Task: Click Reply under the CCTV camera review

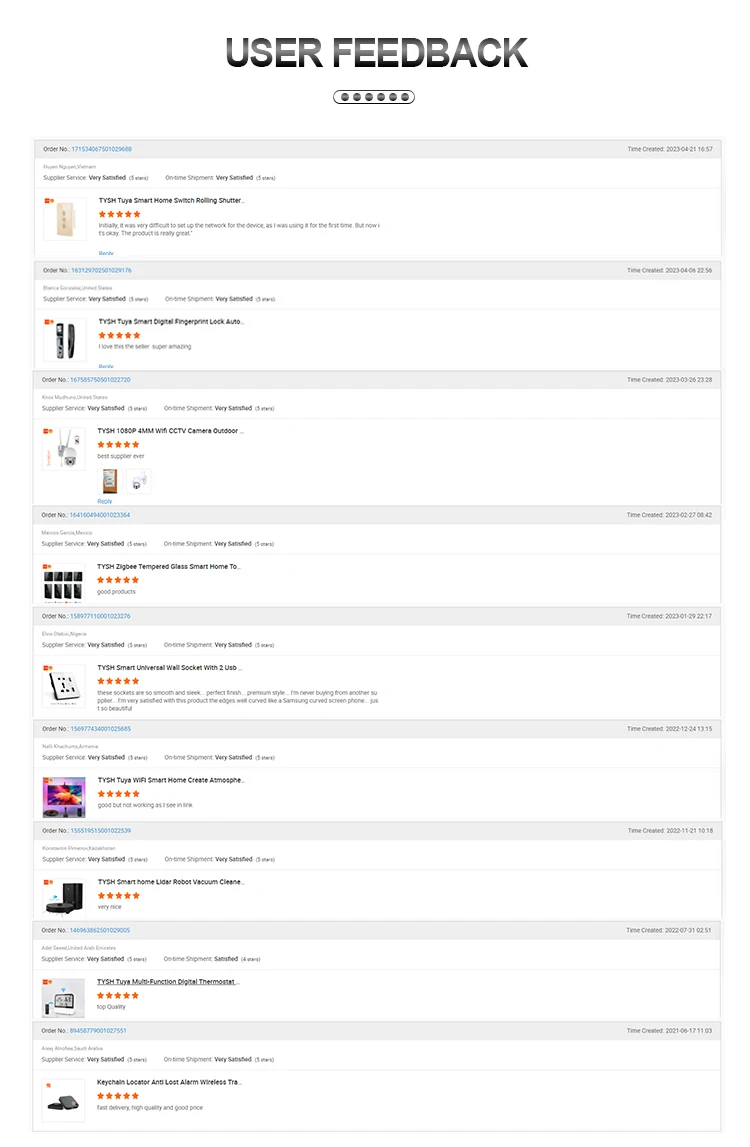Action: click(105, 501)
